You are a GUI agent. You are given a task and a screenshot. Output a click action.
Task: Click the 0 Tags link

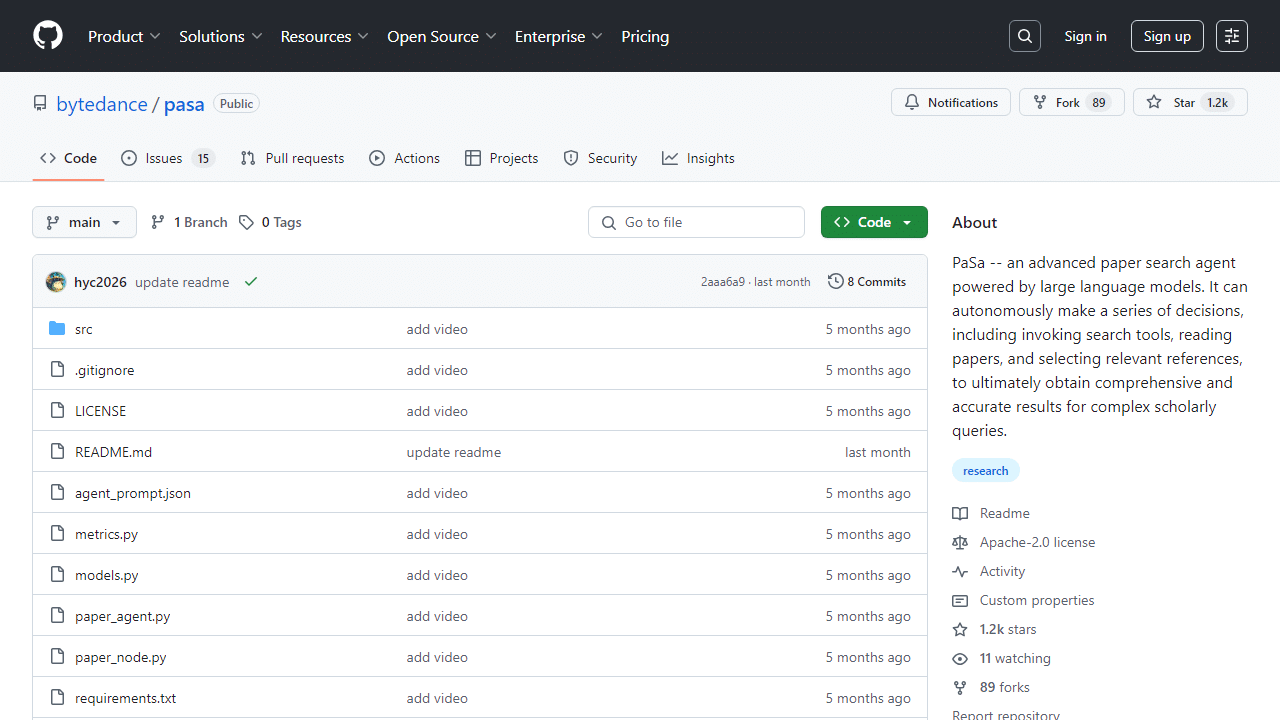click(x=270, y=222)
